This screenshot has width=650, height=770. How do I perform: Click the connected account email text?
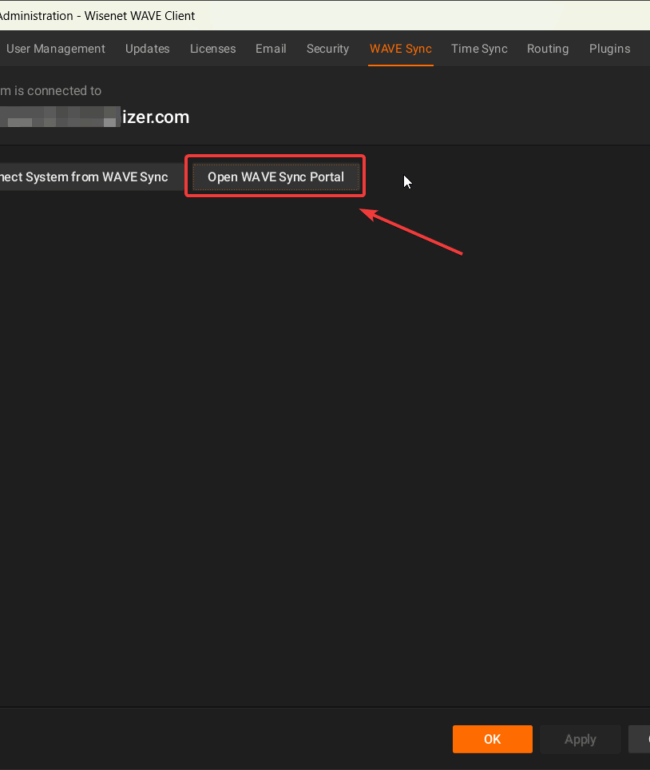[x=95, y=117]
